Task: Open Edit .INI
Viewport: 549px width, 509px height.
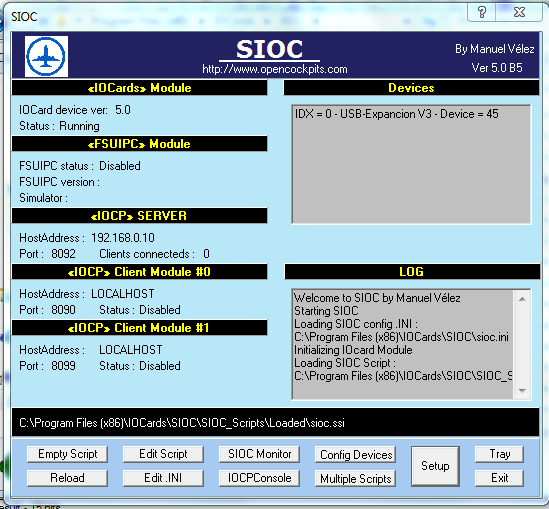Action: pos(163,478)
